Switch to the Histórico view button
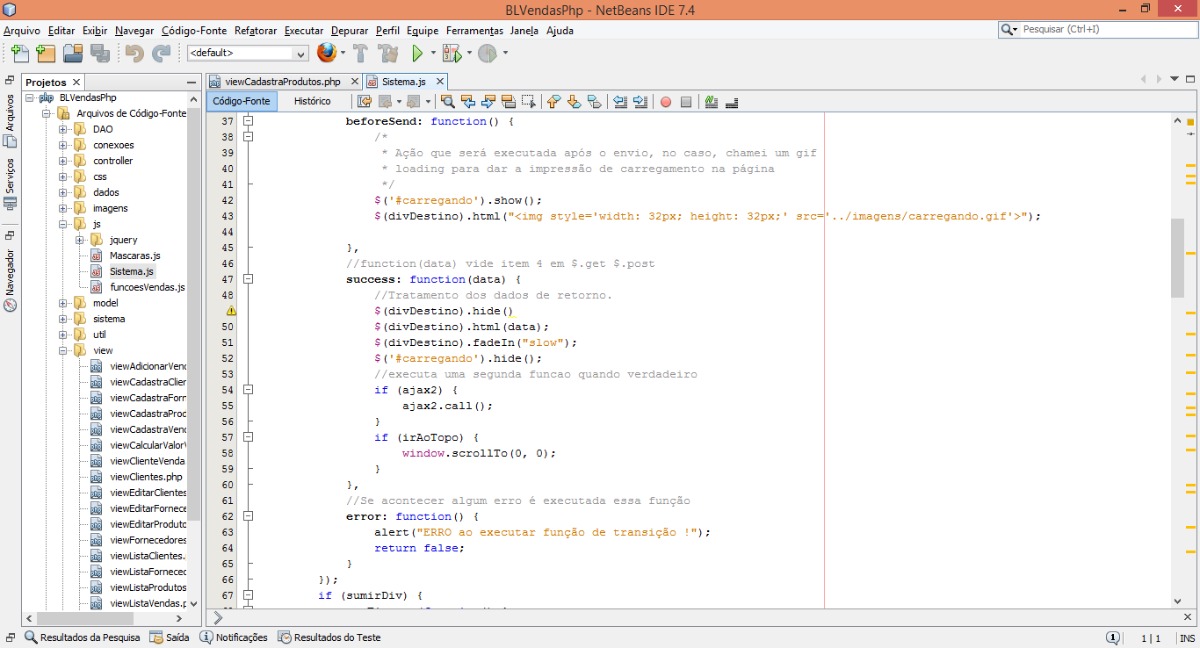1200x648 pixels. [312, 101]
